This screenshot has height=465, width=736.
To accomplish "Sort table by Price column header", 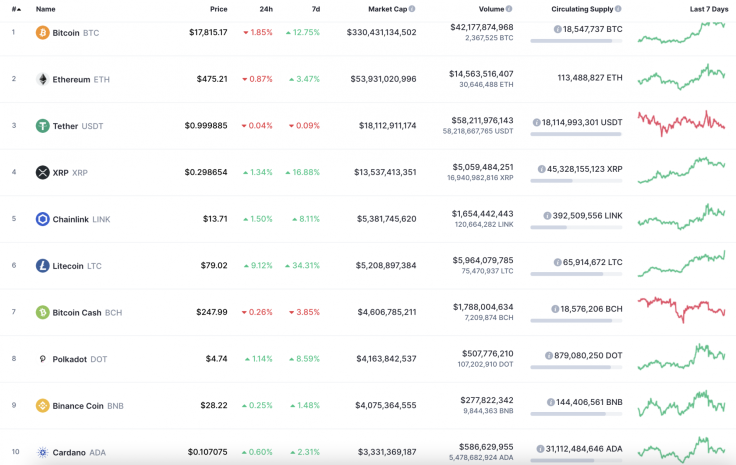I will [218, 9].
